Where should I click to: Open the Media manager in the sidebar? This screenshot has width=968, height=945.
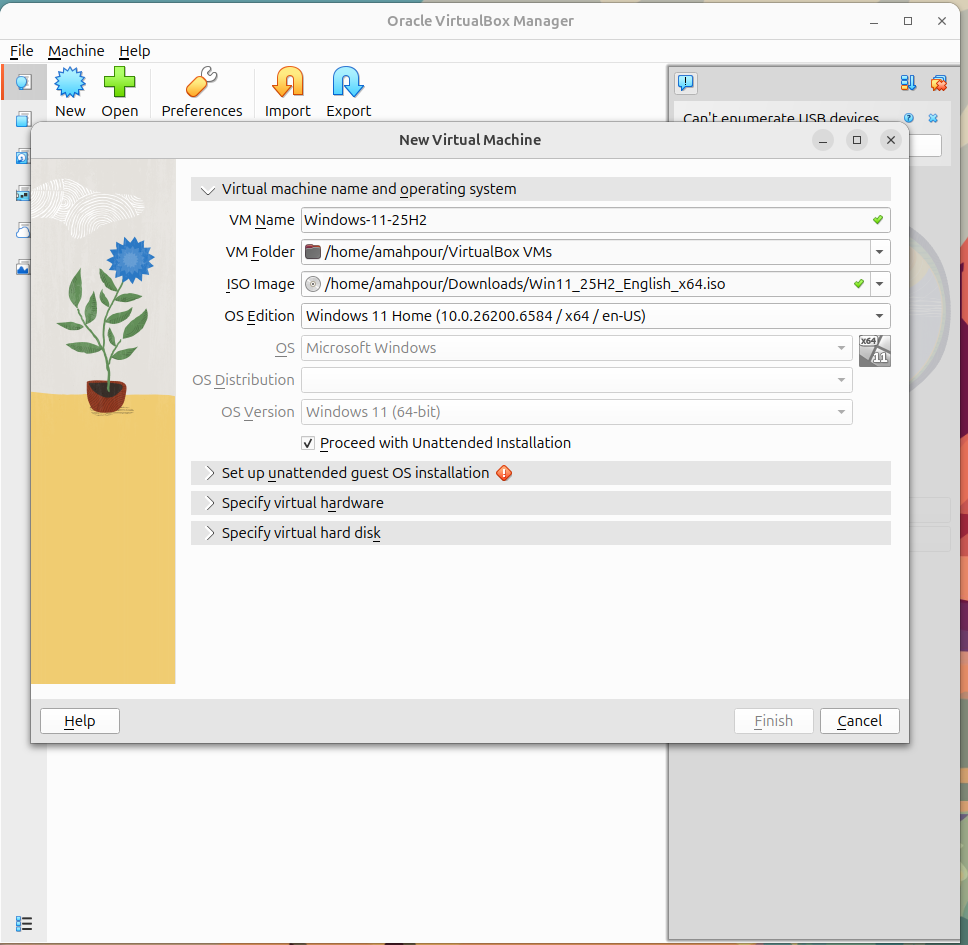click(x=23, y=156)
